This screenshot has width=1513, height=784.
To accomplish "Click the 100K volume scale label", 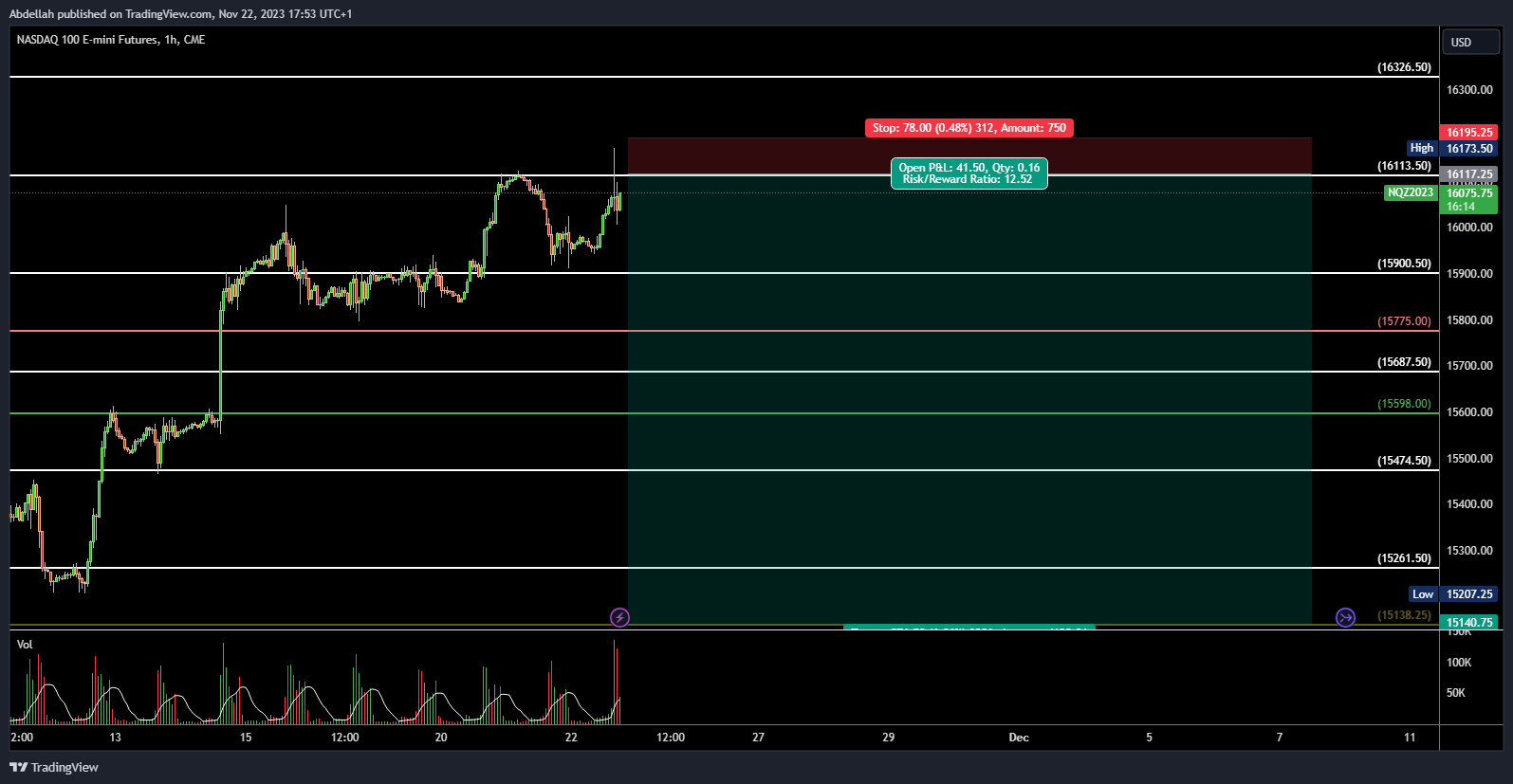I will [x=1459, y=663].
